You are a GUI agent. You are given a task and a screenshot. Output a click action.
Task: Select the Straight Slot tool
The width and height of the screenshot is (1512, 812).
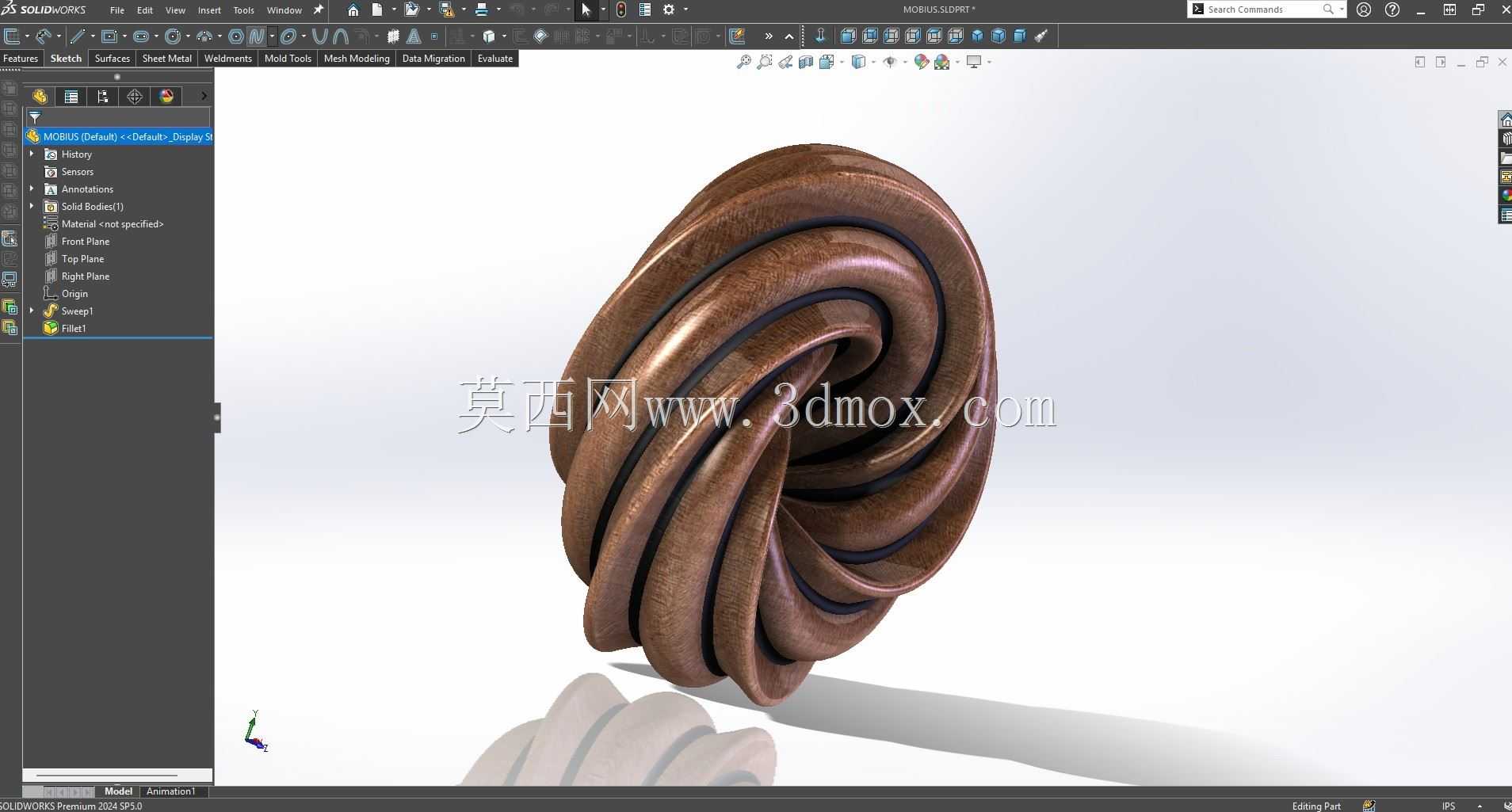(141, 36)
